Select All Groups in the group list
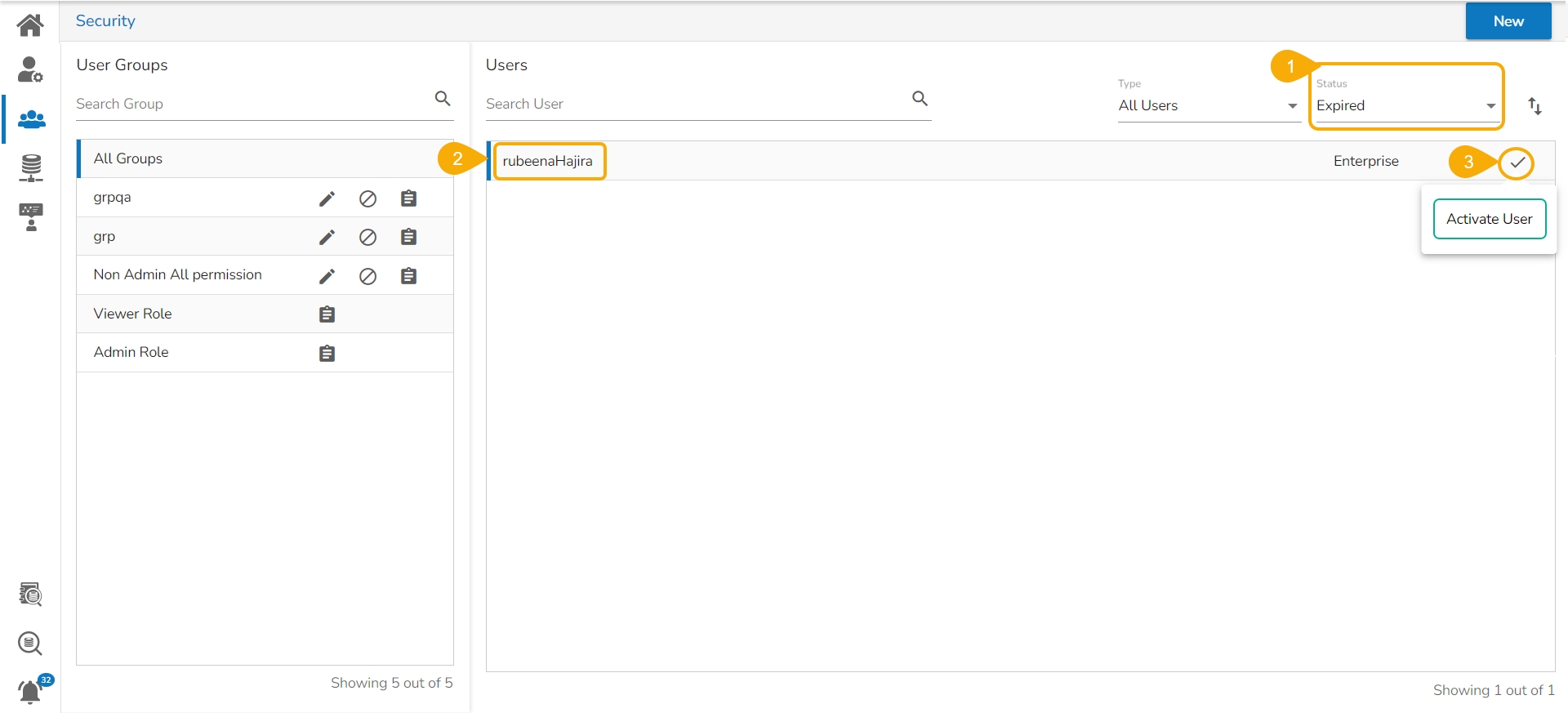 [x=128, y=158]
